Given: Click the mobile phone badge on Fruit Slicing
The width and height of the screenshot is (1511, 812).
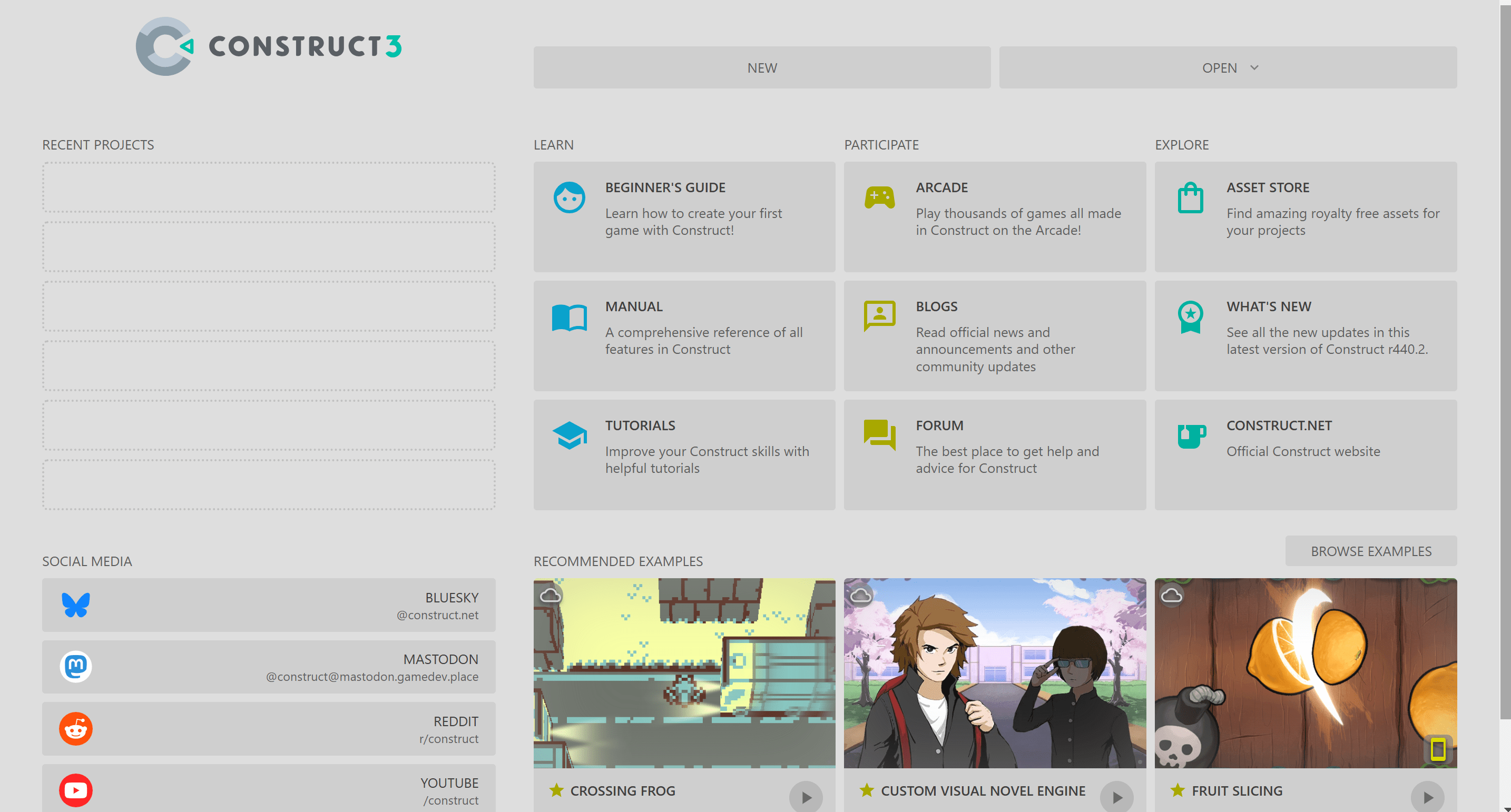Looking at the screenshot, I should [x=1438, y=749].
